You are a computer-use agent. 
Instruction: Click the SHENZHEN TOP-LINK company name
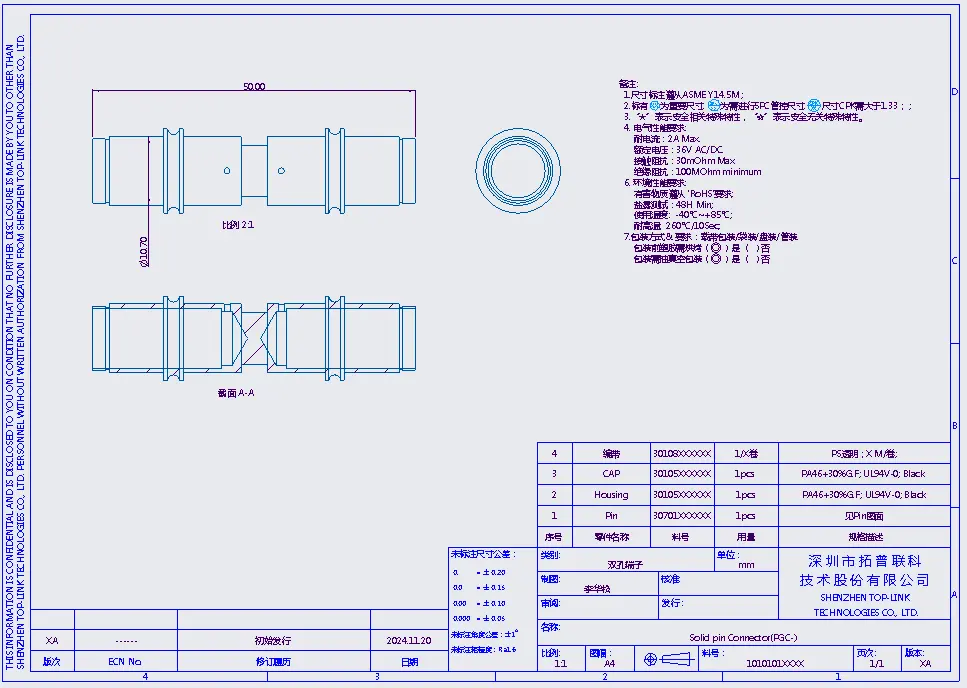865,596
